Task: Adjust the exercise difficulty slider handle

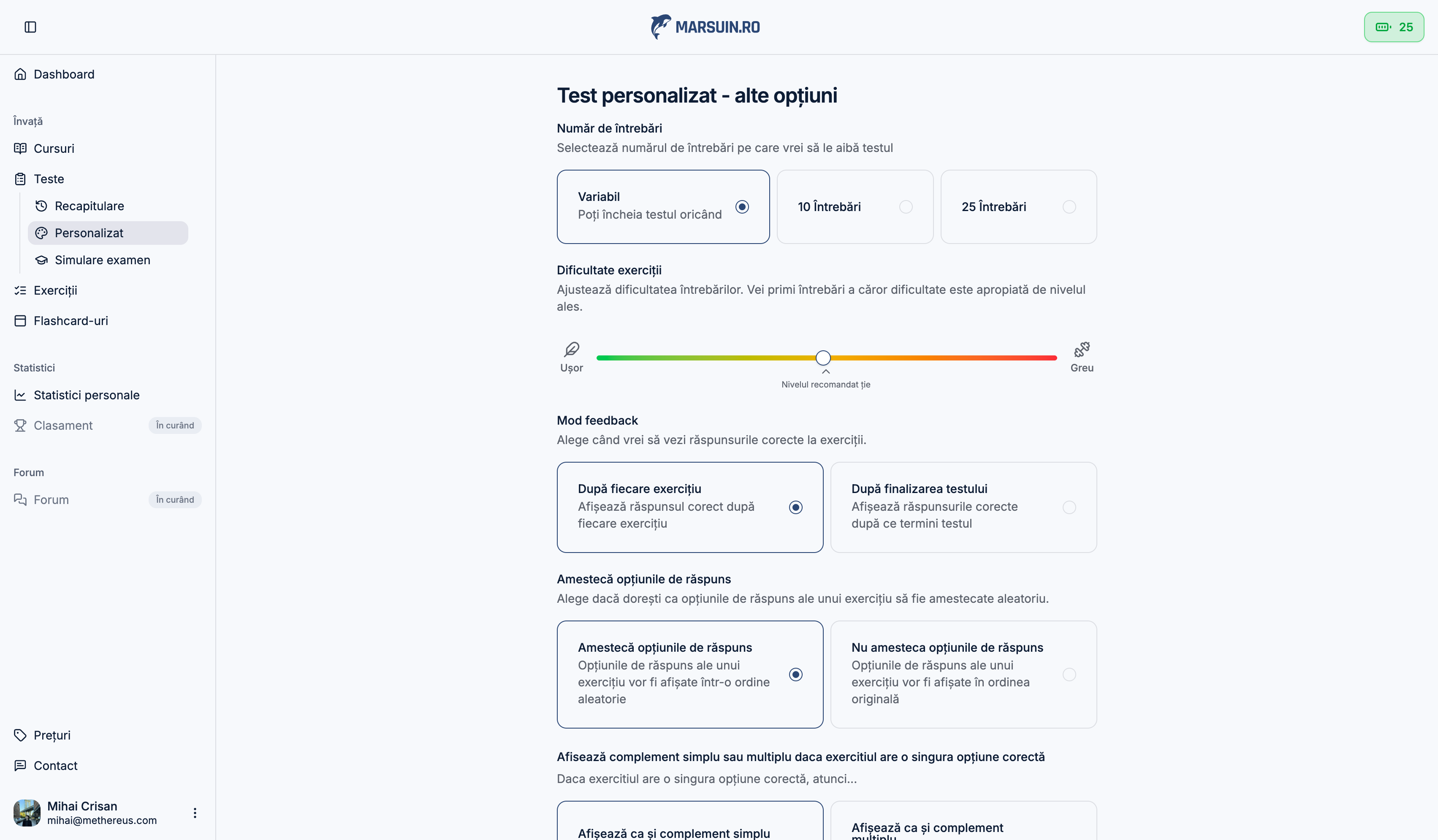Action: point(823,357)
